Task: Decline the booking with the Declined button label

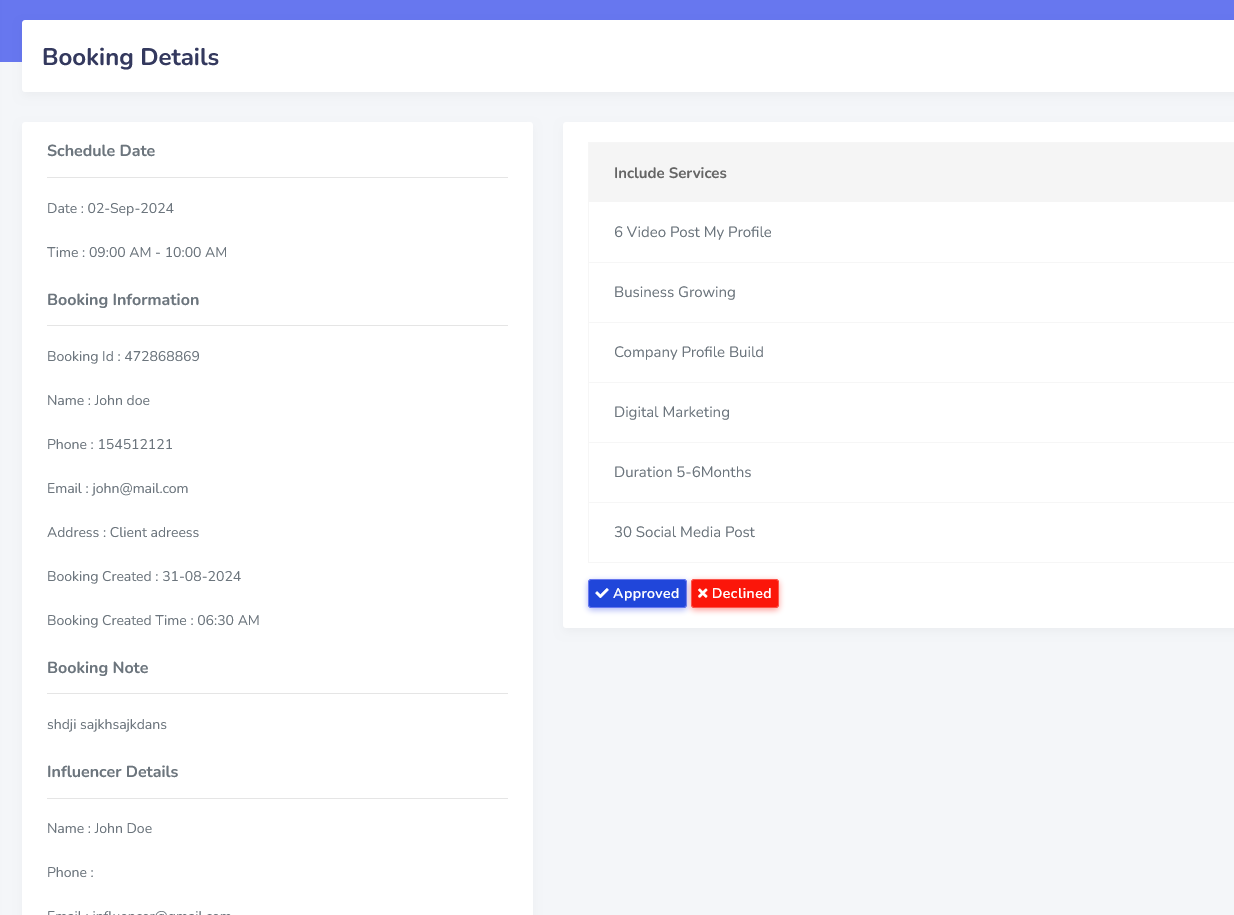Action: 741,594
